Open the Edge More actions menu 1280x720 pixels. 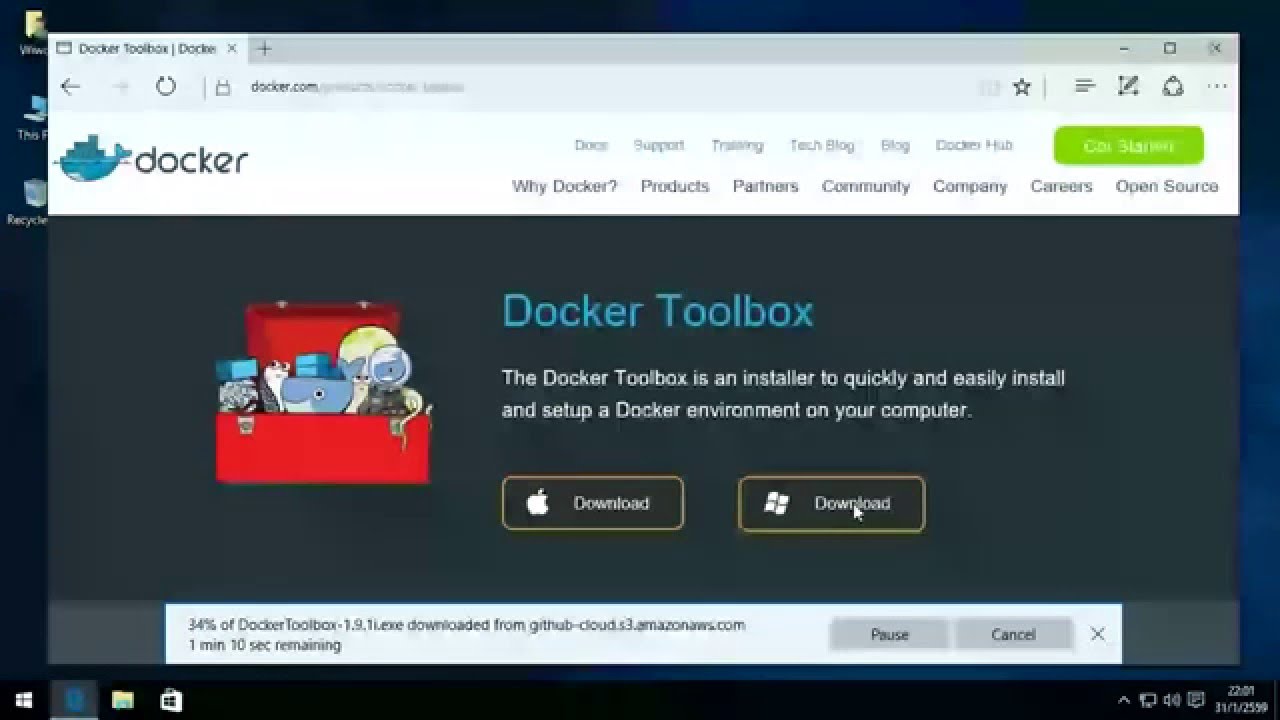tap(1217, 87)
